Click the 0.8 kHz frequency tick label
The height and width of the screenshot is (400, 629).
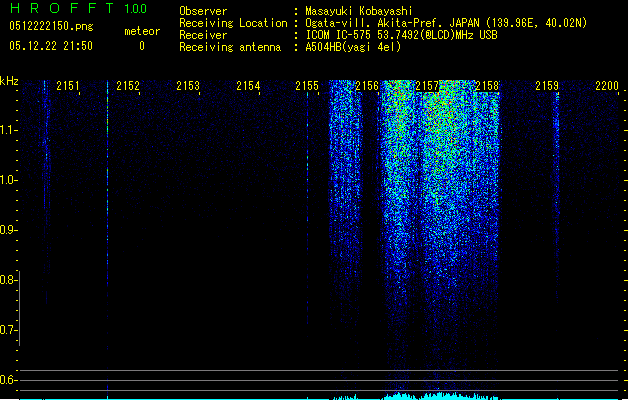coord(8,280)
